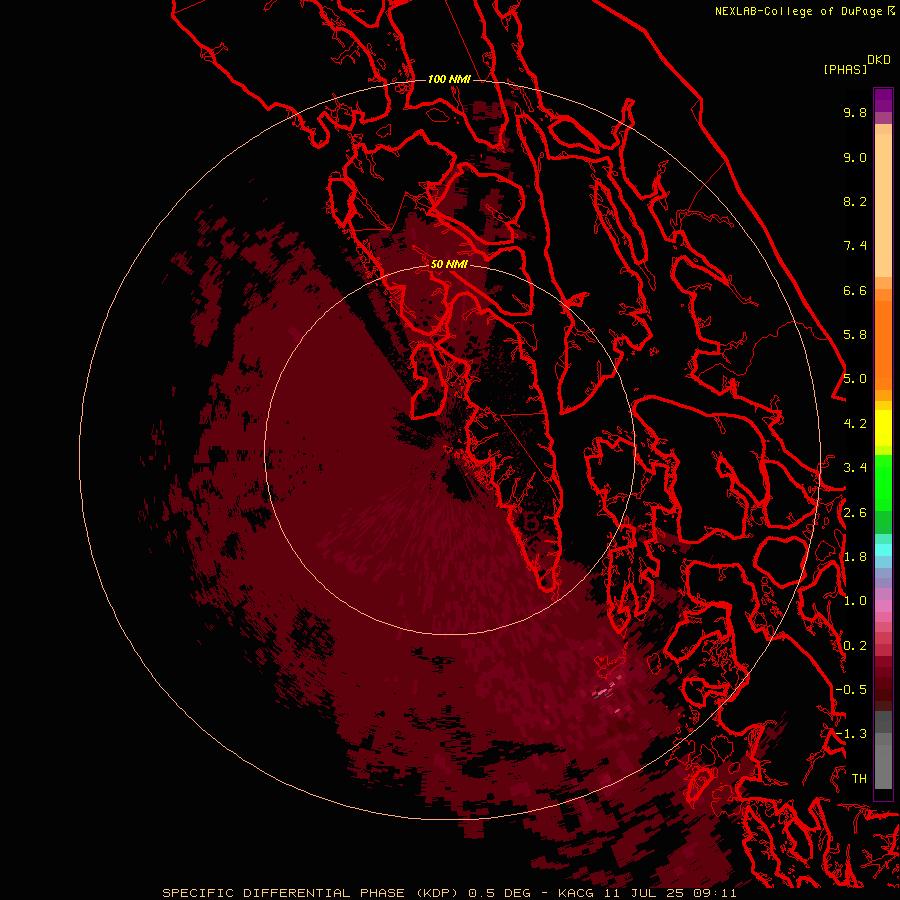900x900 pixels.
Task: Click the (KDP) product code in footer
Action: 437,893
